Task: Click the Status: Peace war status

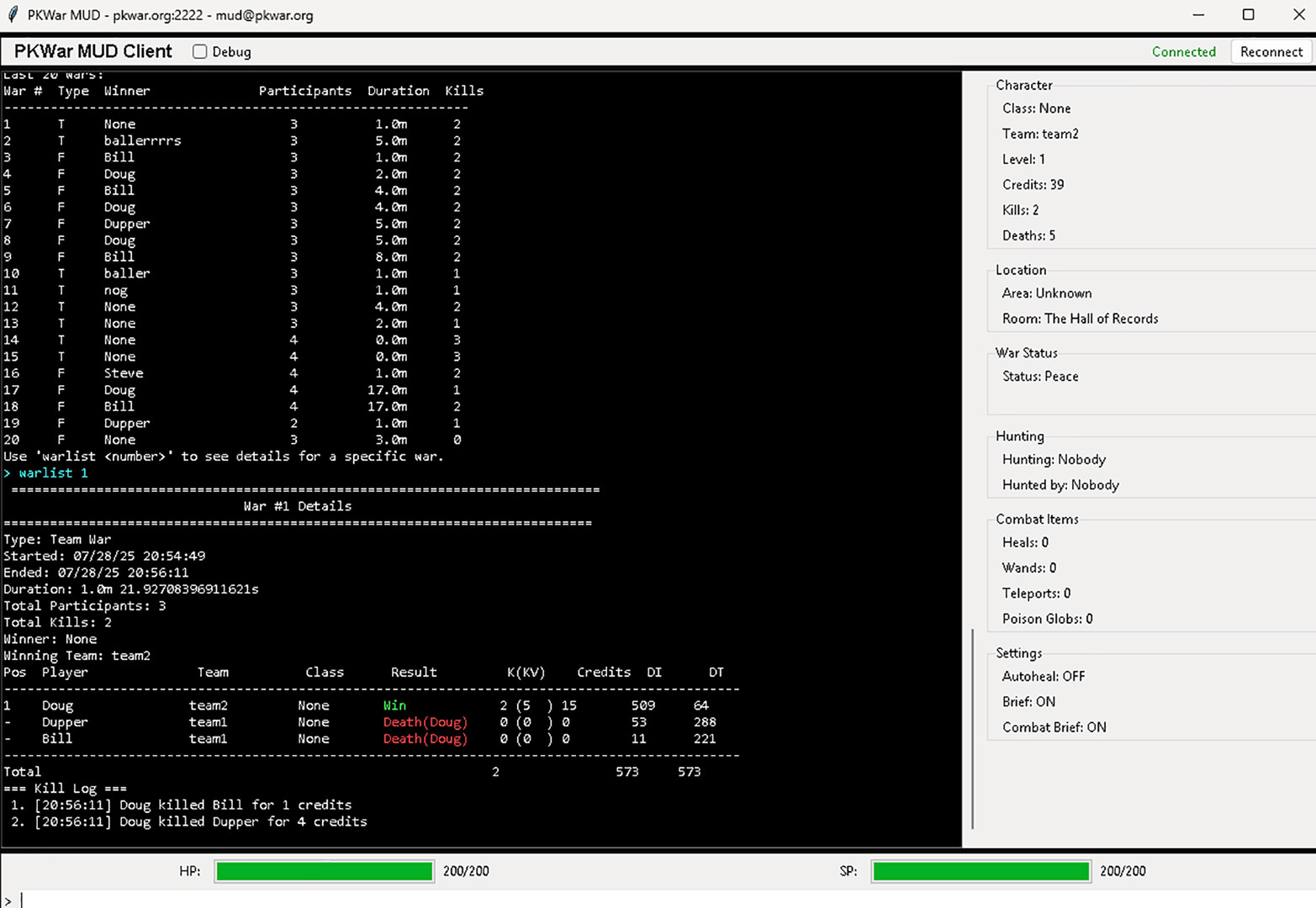Action: 1040,377
